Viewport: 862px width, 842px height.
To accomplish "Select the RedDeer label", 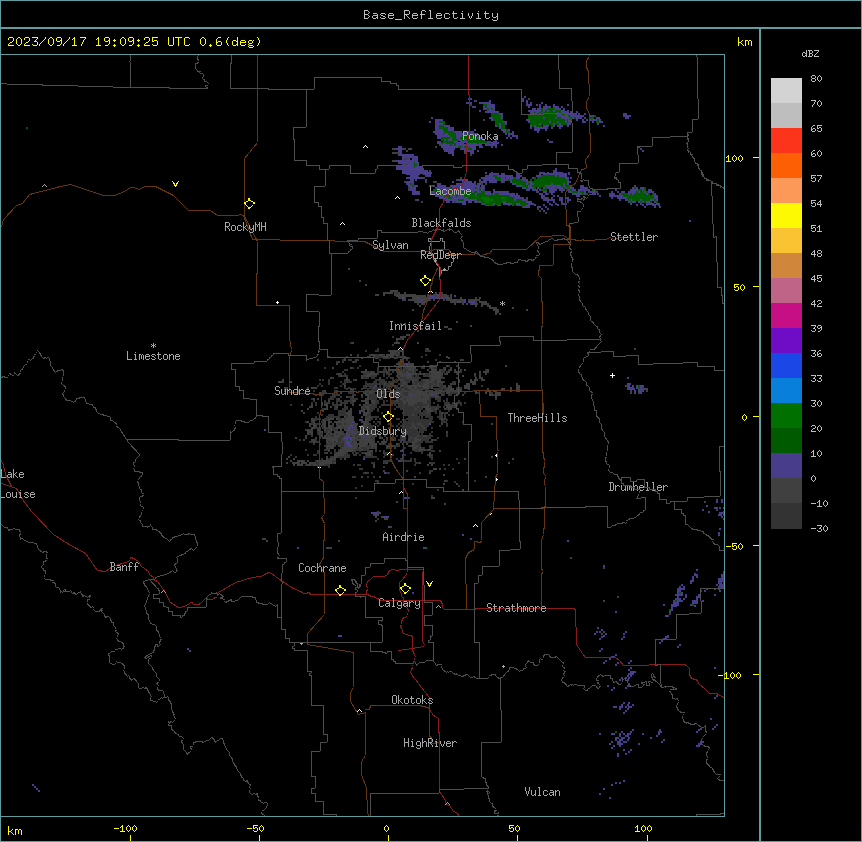I will (x=440, y=255).
